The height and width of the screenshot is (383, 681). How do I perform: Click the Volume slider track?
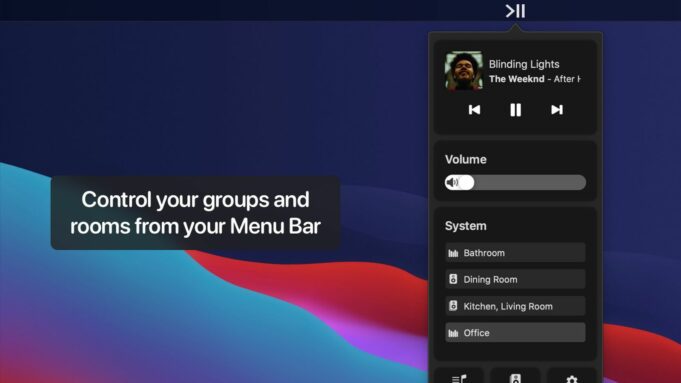pos(516,182)
